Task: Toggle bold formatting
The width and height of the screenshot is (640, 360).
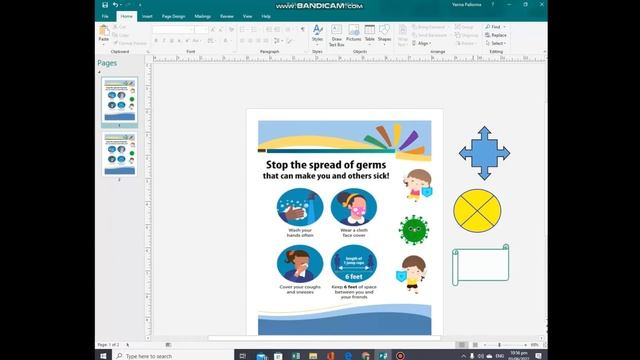Action: coord(156,41)
